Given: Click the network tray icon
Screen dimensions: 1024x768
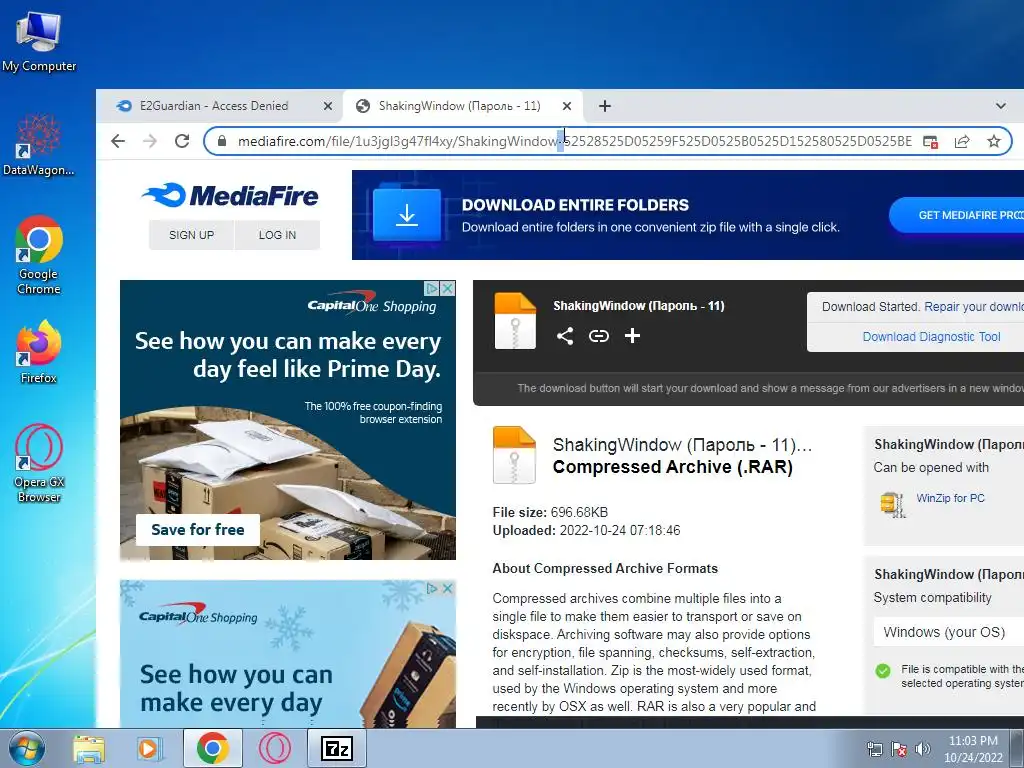Looking at the screenshot, I should 874,749.
